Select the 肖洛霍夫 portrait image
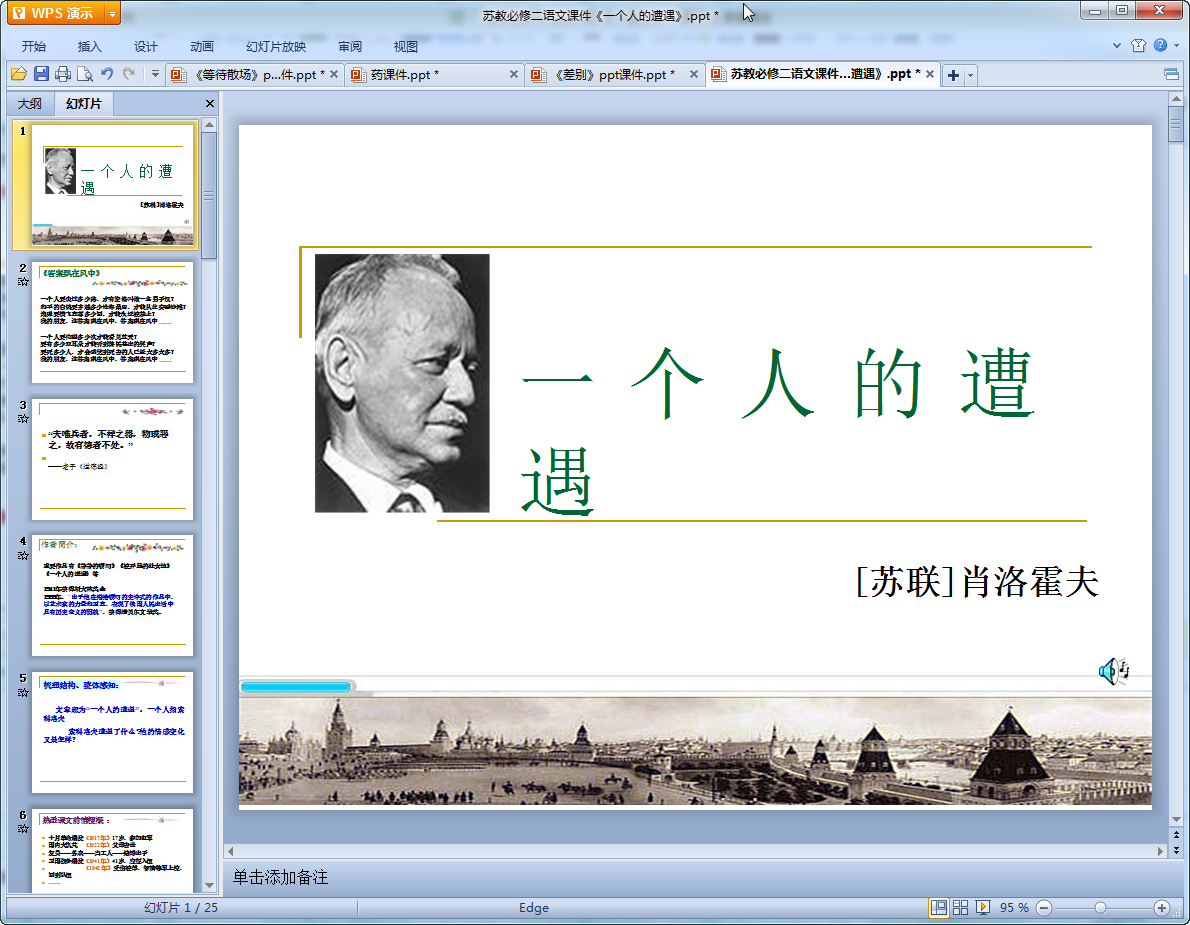This screenshot has width=1190, height=925. [x=402, y=383]
